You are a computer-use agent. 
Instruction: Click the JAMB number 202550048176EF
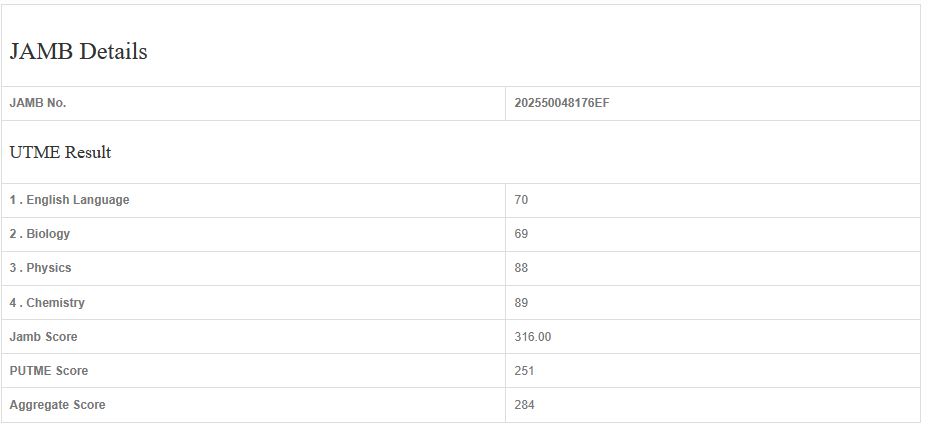(x=562, y=103)
